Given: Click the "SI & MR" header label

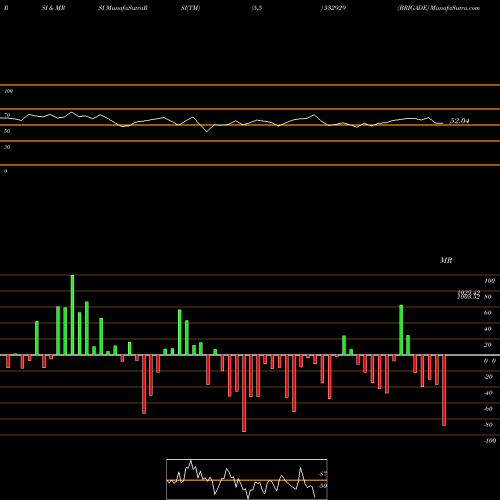Looking at the screenshot, I should pyautogui.click(x=53, y=8).
